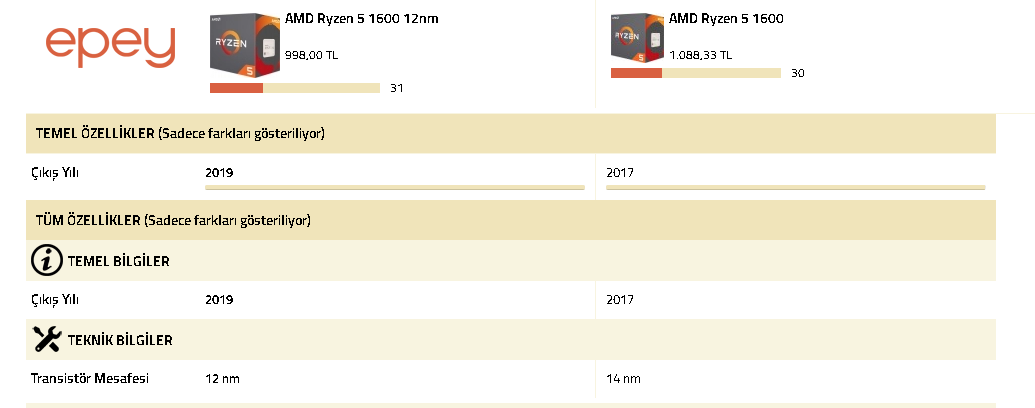
Task: Select the 12 nm transistor value
Action: pos(222,378)
